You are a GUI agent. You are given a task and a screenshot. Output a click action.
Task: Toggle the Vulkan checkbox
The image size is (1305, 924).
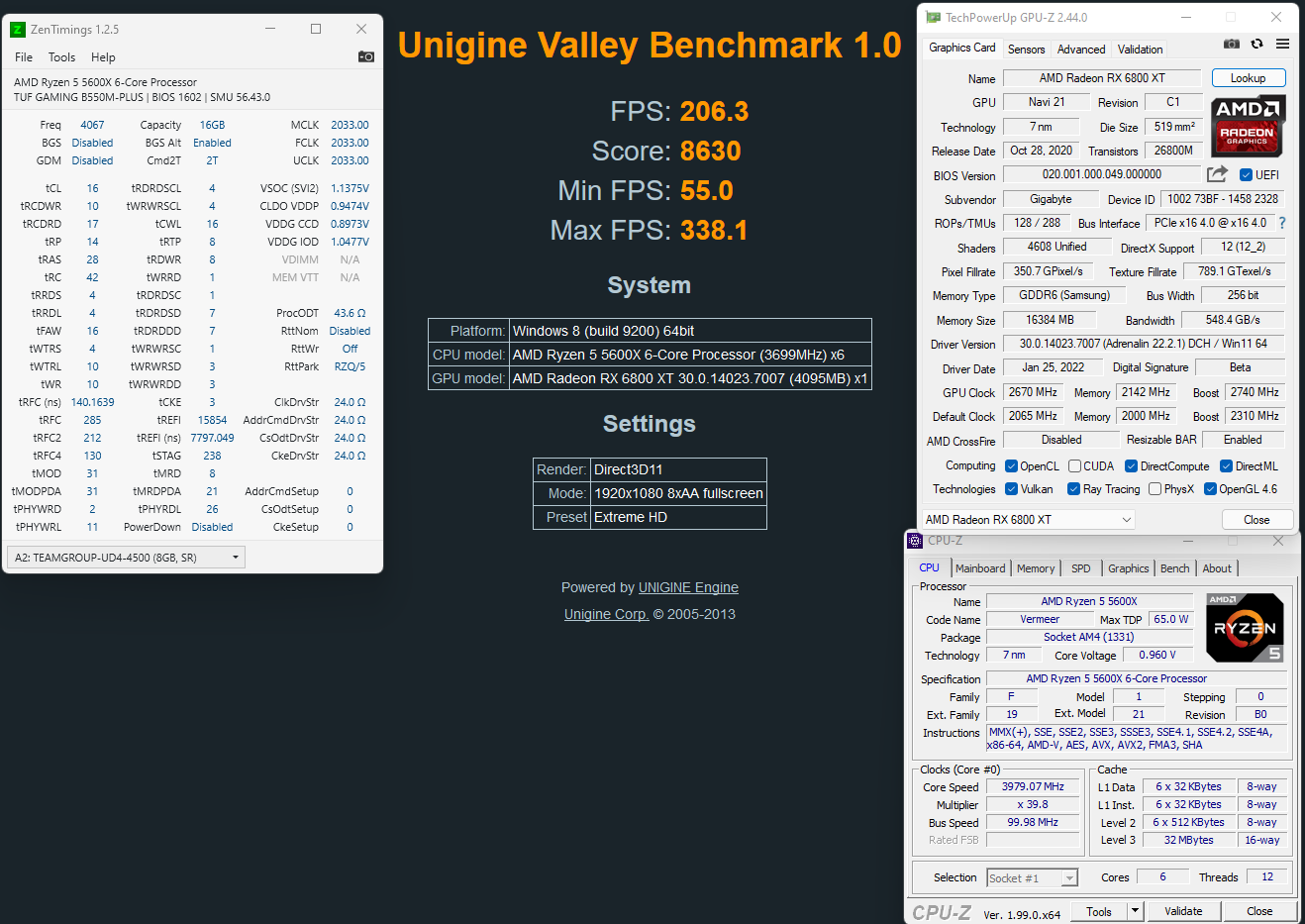pyautogui.click(x=1011, y=489)
